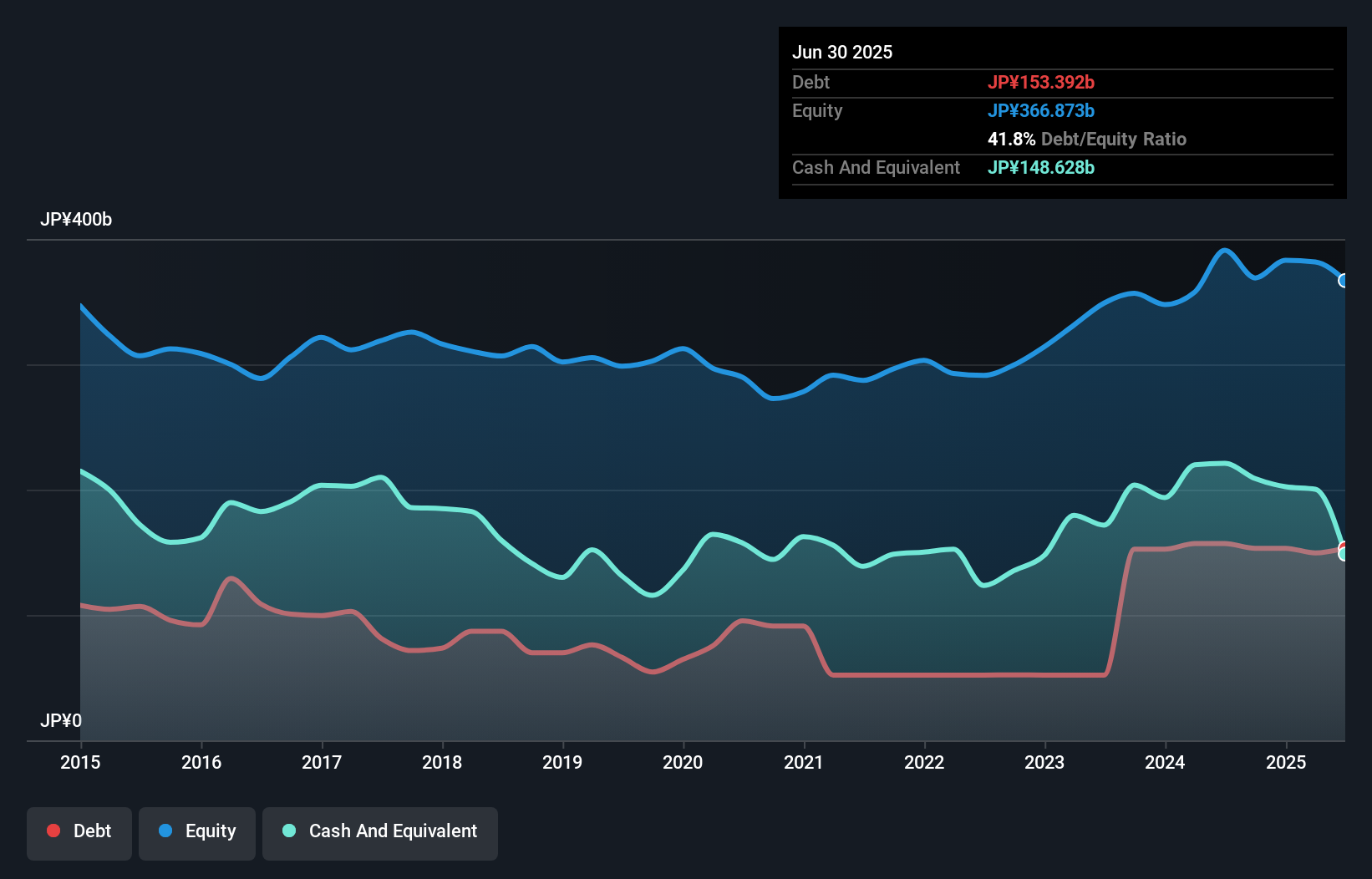
Task: Click the JP¥400b y-axis label
Action: pyautogui.click(x=76, y=219)
